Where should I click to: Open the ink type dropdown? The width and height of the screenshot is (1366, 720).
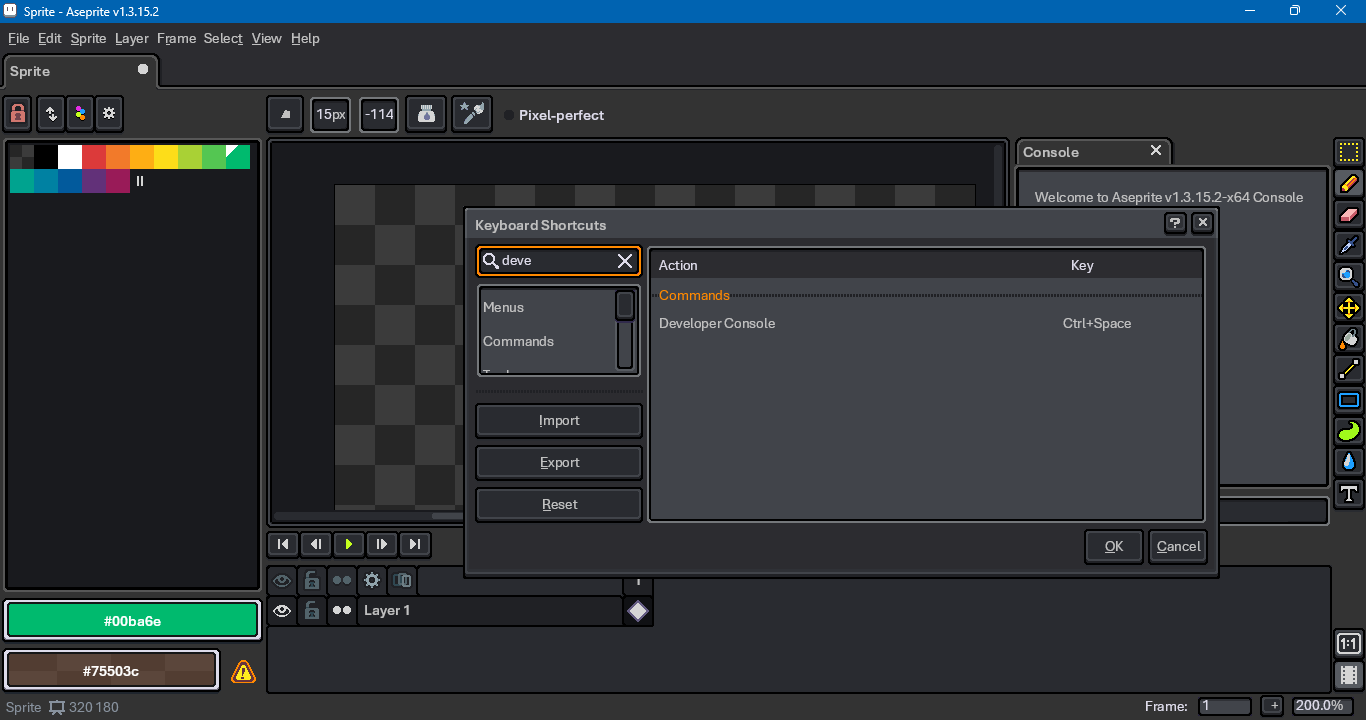pos(428,115)
